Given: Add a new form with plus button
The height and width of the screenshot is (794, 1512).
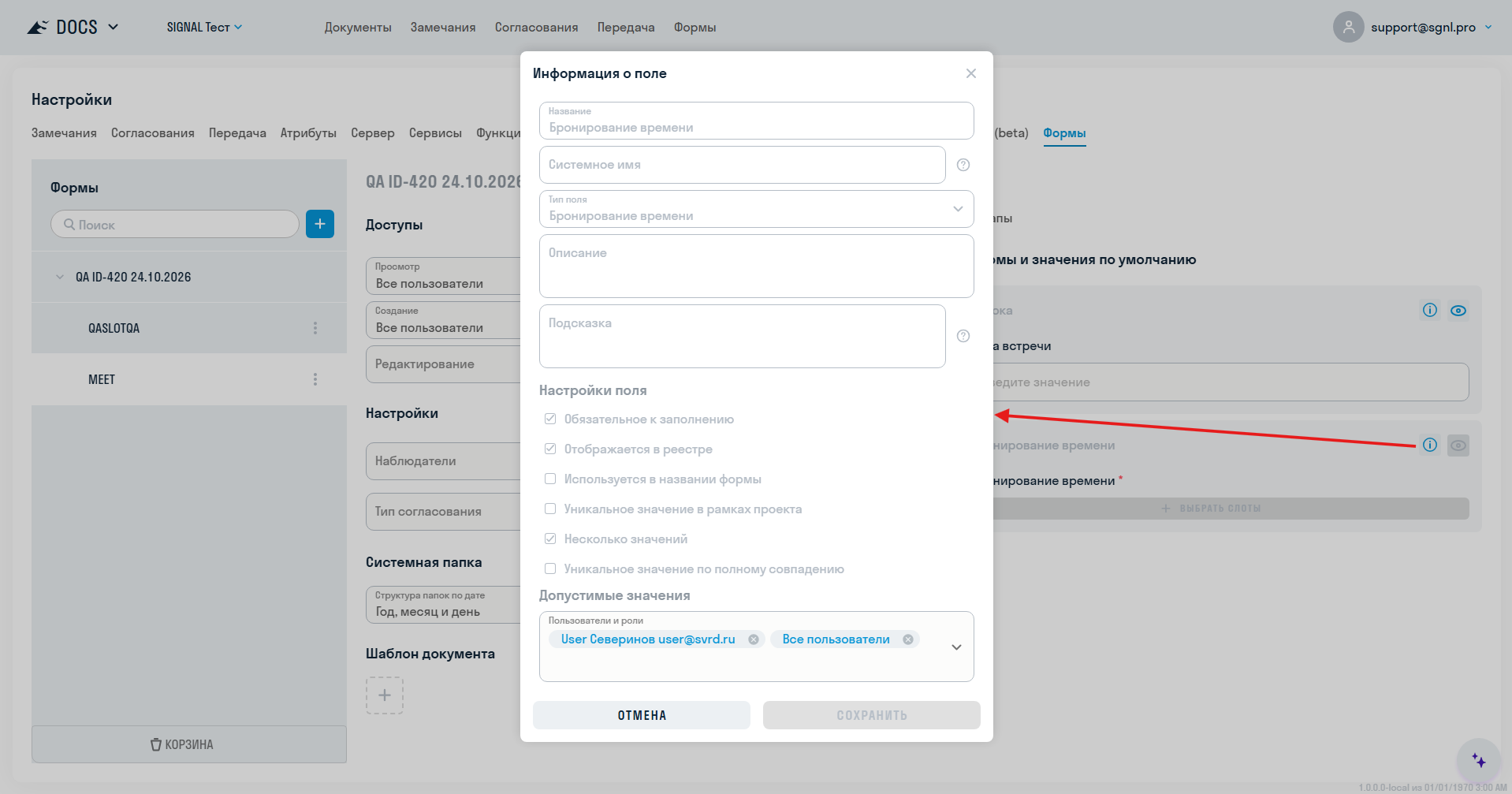Looking at the screenshot, I should (x=320, y=224).
